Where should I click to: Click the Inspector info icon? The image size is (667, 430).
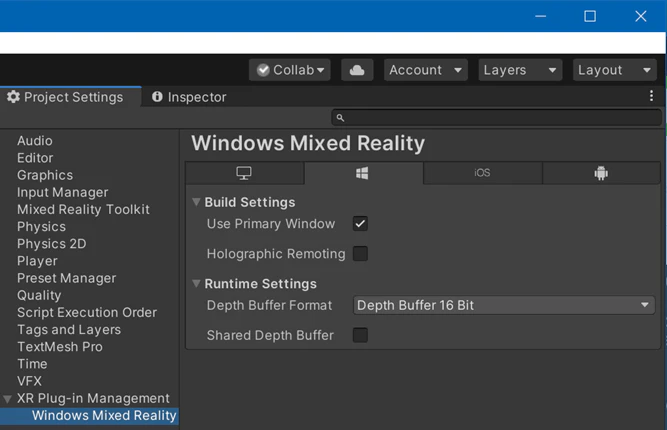(x=157, y=97)
